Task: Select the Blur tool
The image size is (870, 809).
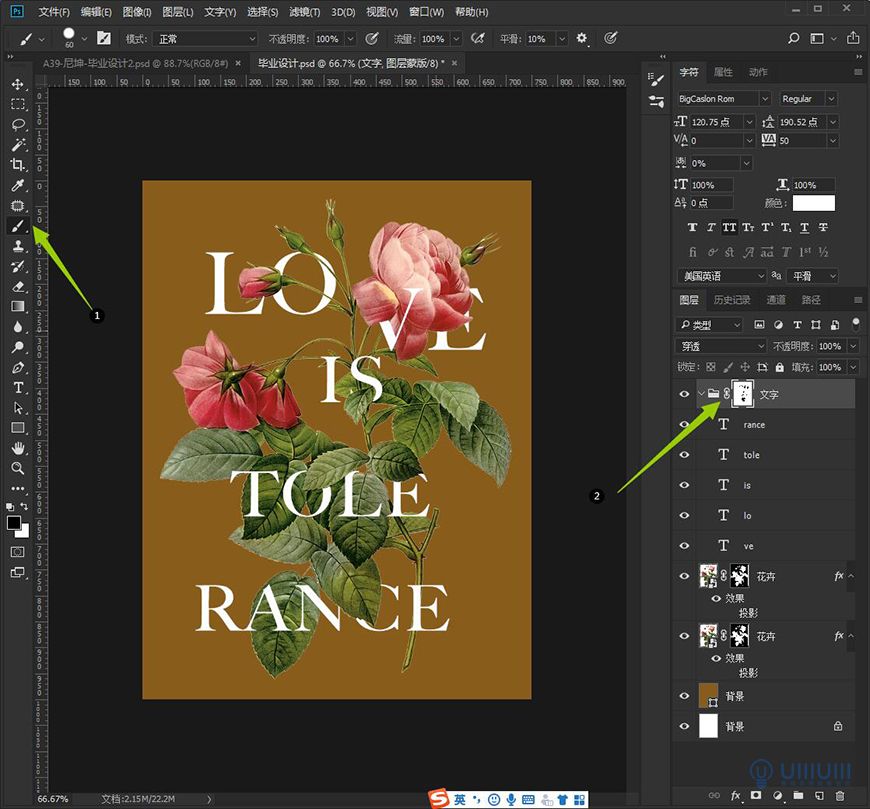Action: (x=18, y=327)
